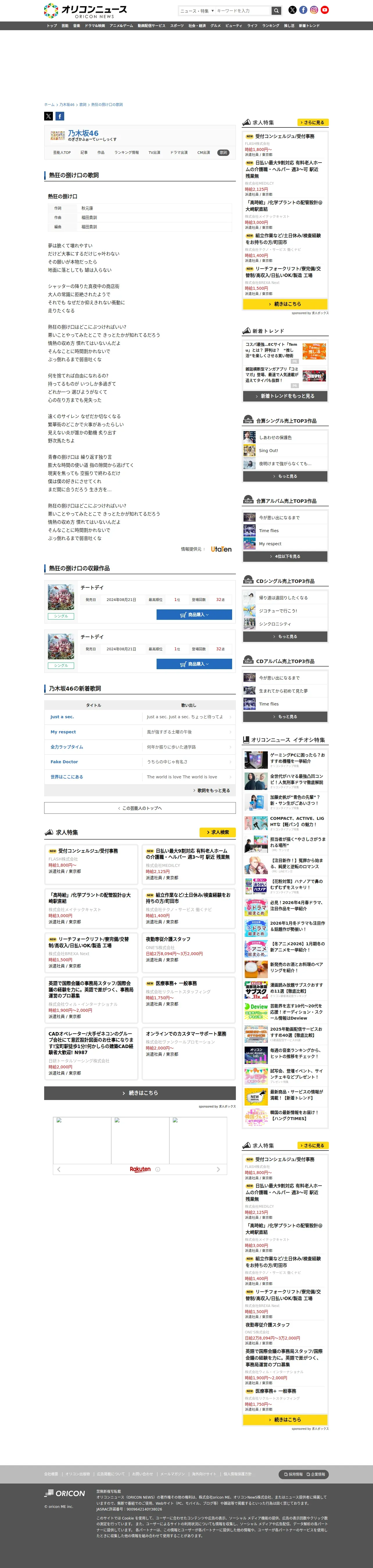Screen dimensions: 373x1568
Task: Open the トップ navigation menu item
Action: tap(52, 26)
